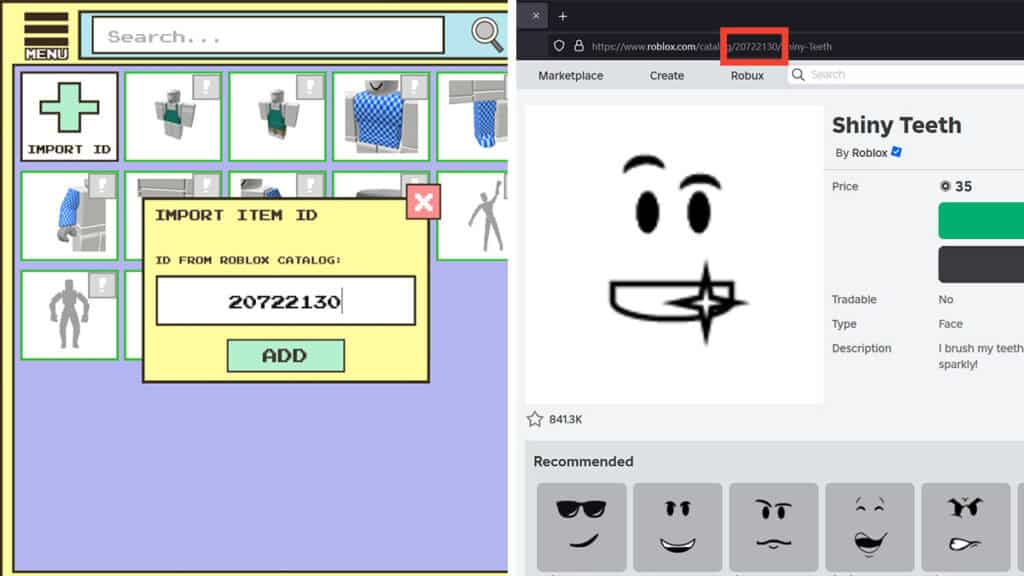Image resolution: width=1024 pixels, height=576 pixels.
Task: Click the Search field in the avatar editor
Action: (x=270, y=35)
